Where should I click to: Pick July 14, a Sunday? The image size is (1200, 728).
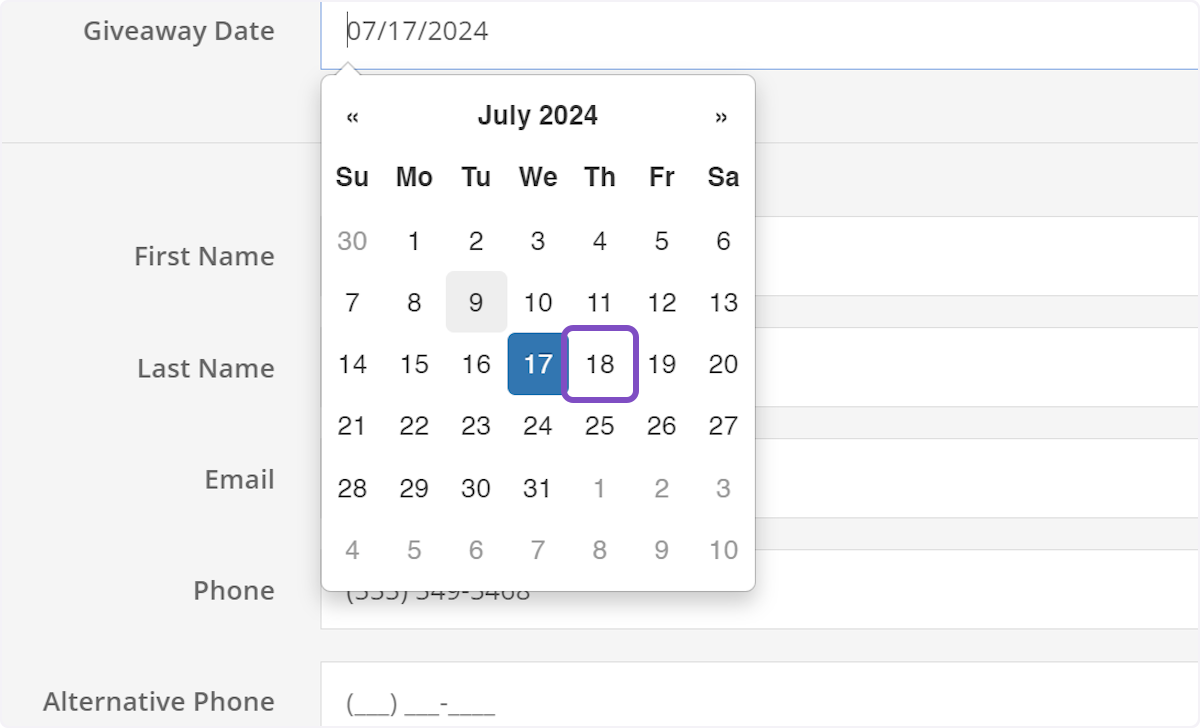tap(352, 364)
